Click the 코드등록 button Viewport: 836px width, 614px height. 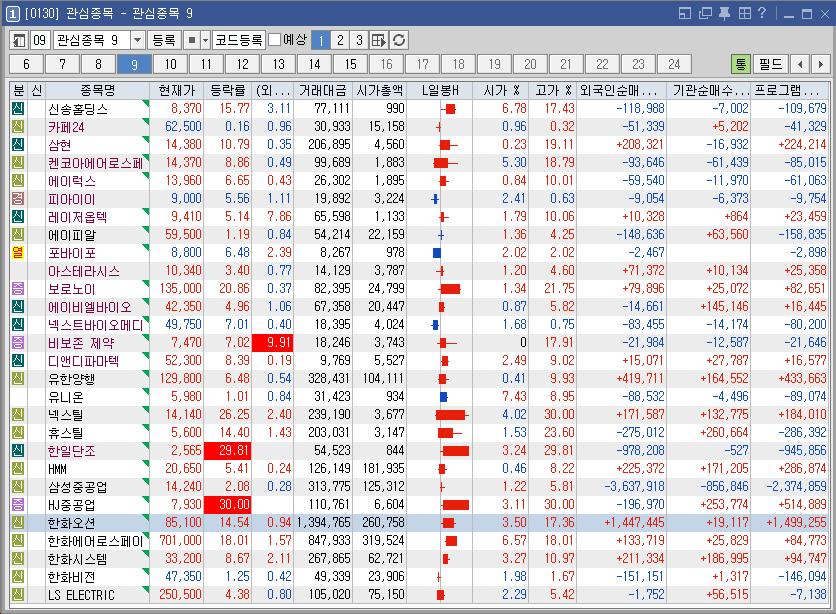coord(239,40)
